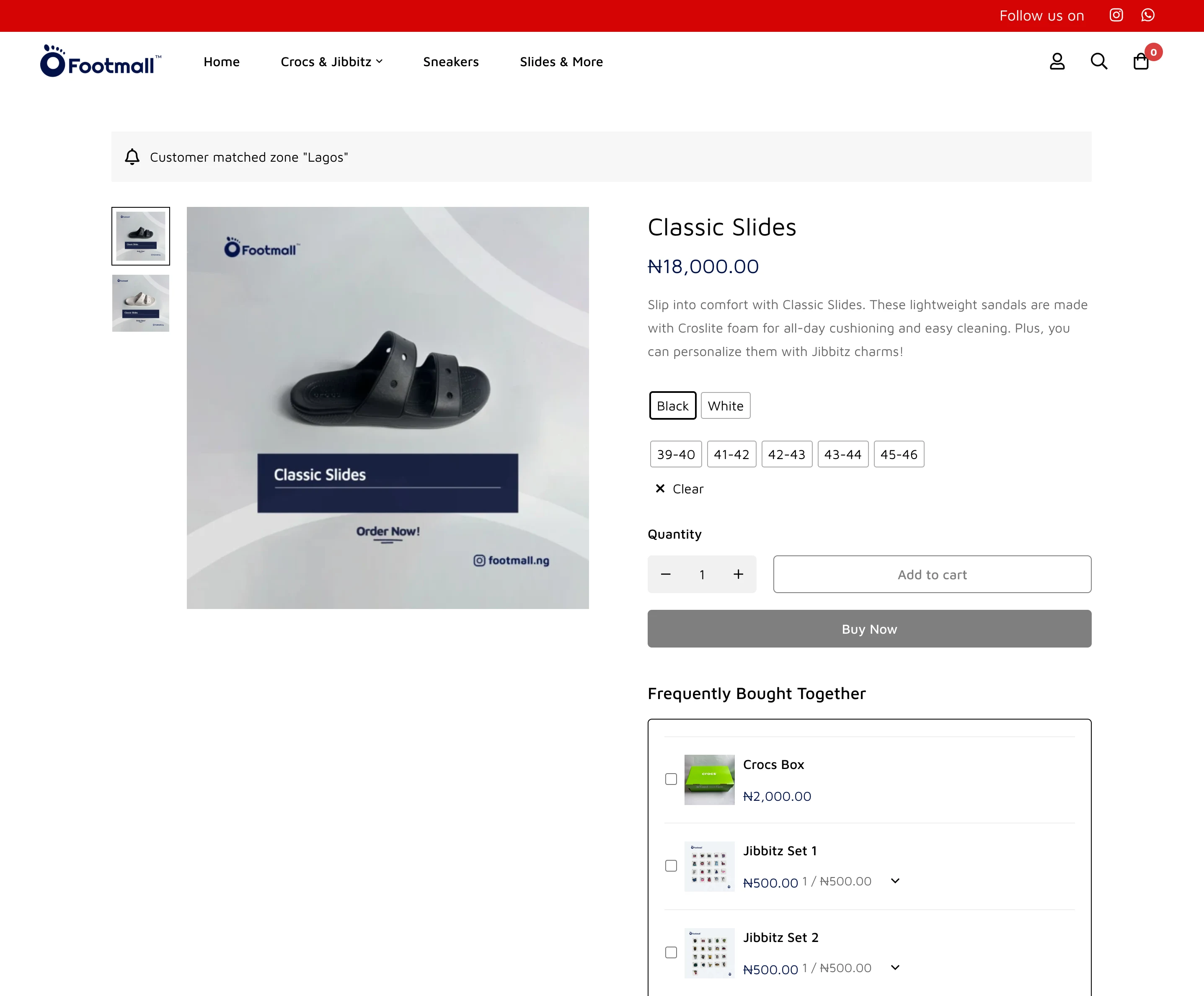Choose size 39-40
The width and height of the screenshot is (1204, 996).
pos(676,454)
